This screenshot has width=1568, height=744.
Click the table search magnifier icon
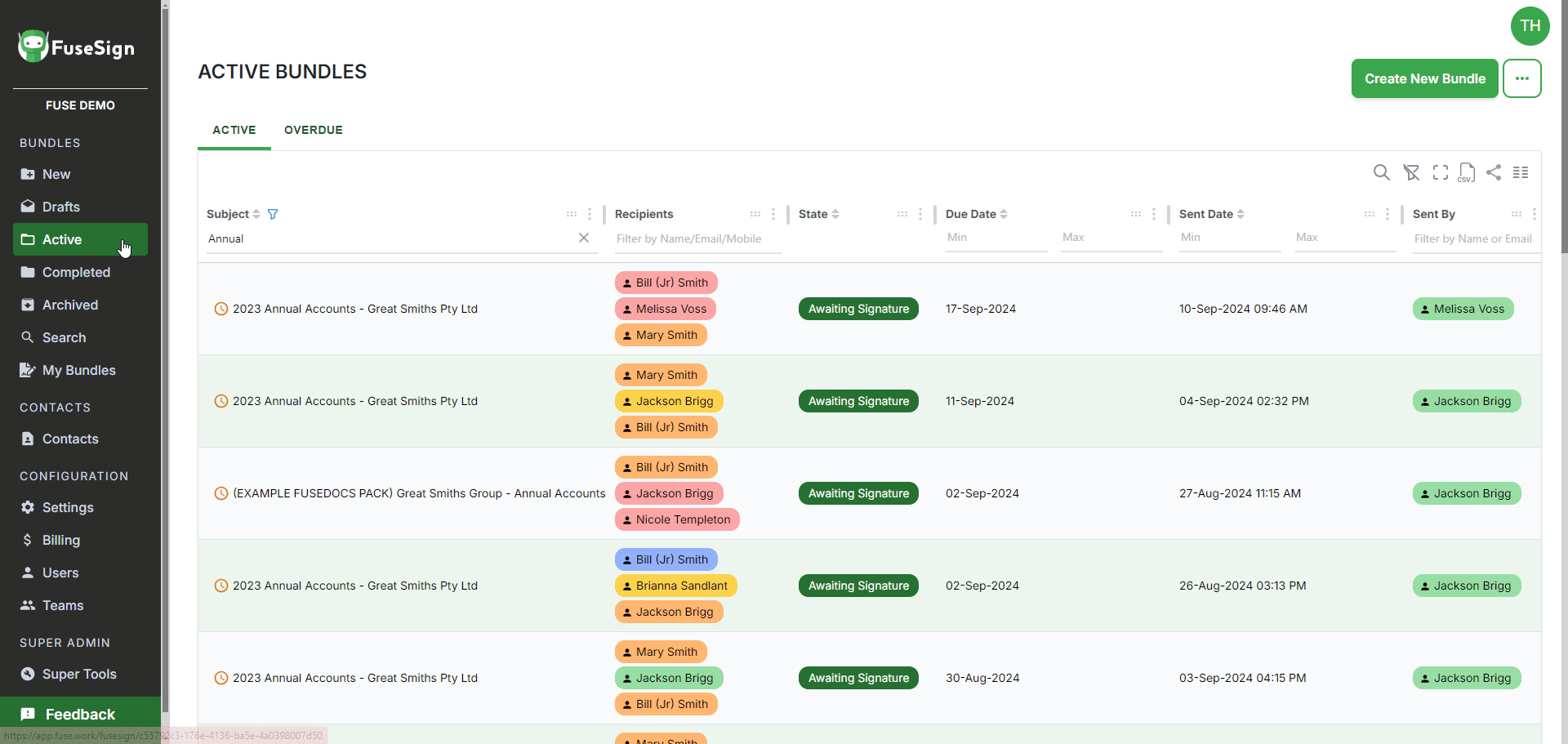[x=1381, y=172]
